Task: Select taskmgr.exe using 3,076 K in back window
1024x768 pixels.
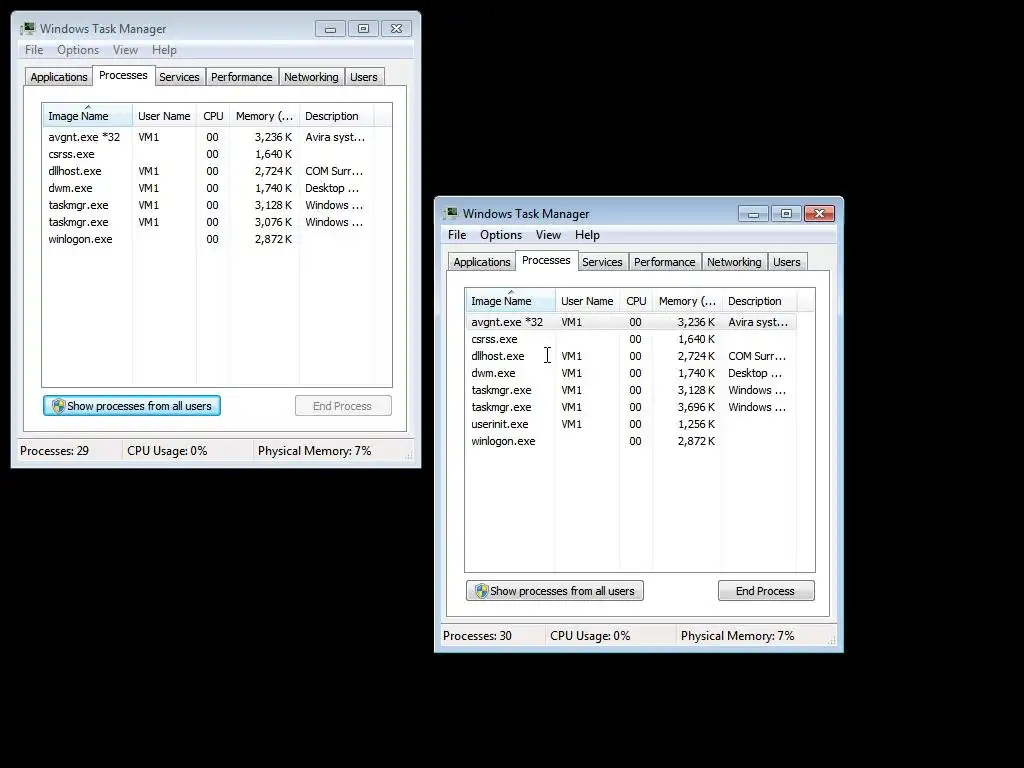Action: pos(208,222)
